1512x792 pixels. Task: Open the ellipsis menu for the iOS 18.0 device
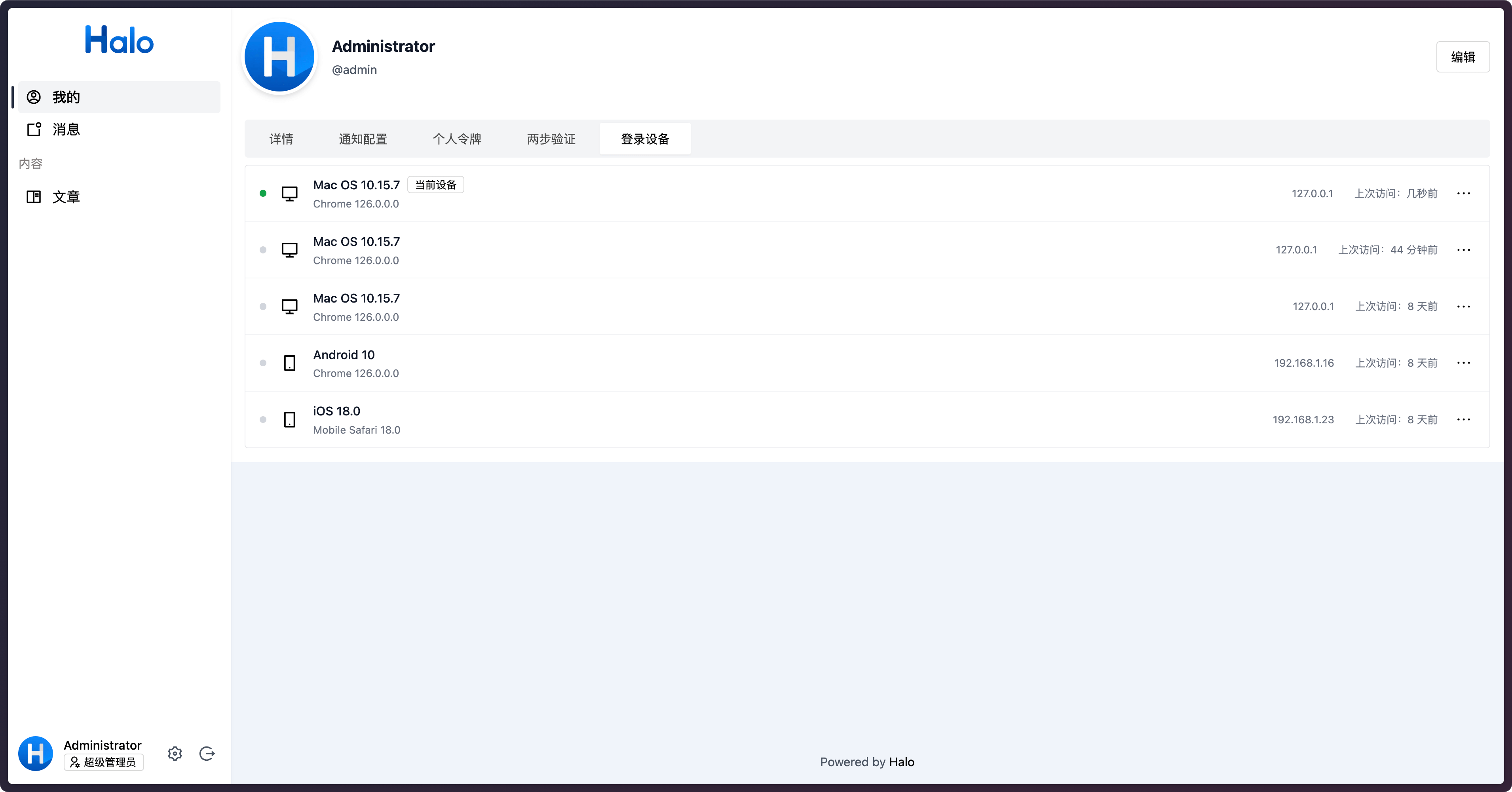1463,420
